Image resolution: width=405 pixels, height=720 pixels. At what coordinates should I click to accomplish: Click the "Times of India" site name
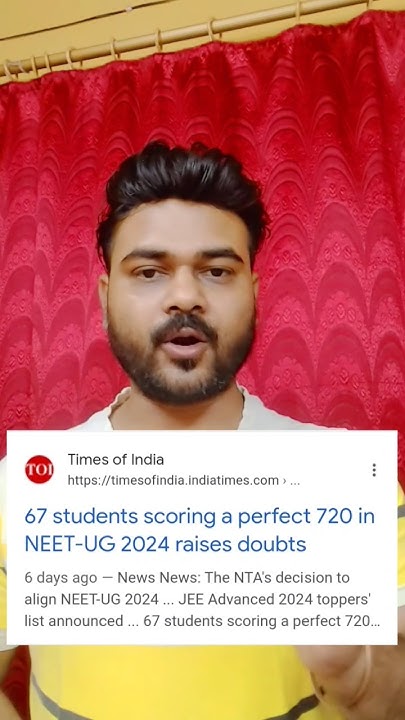tap(116, 459)
